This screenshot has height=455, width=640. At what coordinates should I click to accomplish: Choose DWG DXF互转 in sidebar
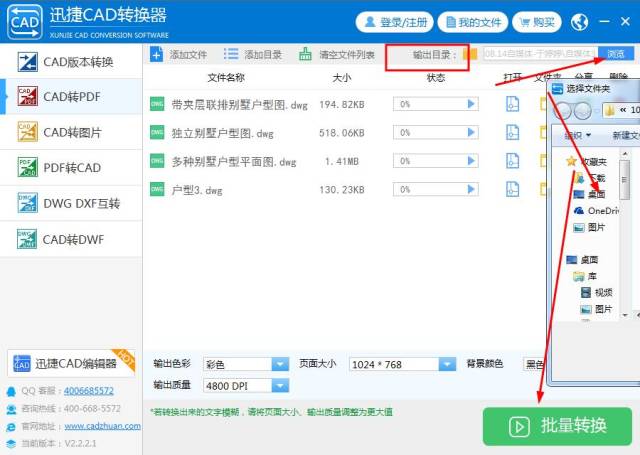tap(71, 203)
